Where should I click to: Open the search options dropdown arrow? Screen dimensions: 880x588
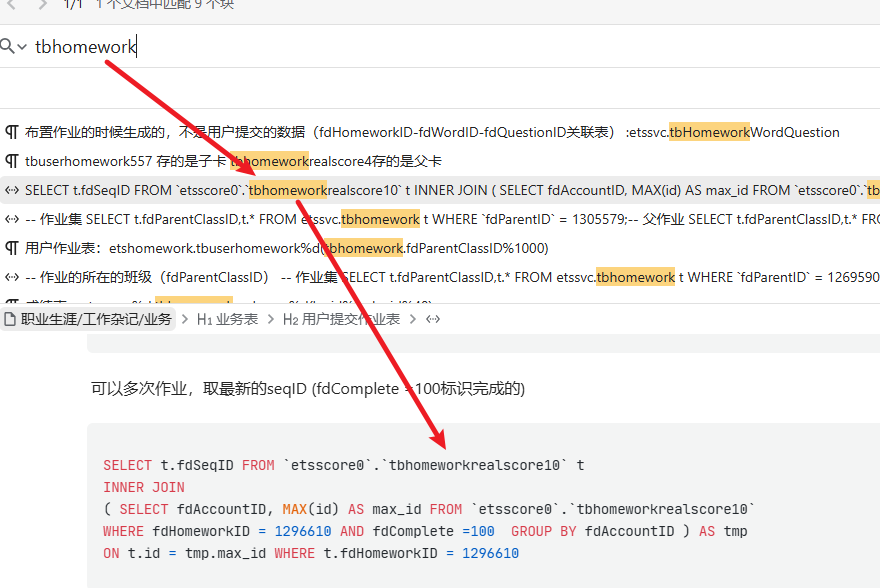coord(22,47)
